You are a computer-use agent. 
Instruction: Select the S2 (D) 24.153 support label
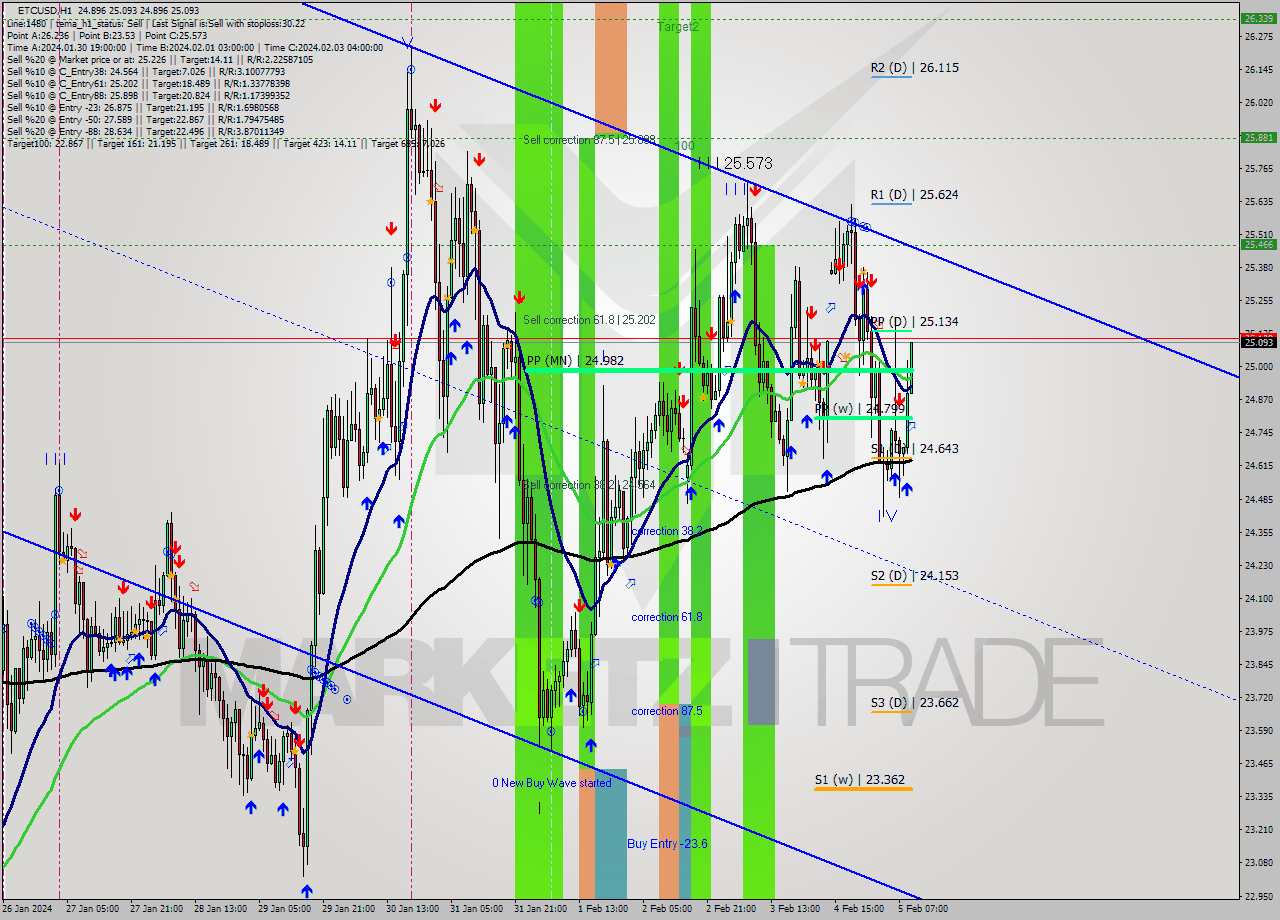coord(914,576)
